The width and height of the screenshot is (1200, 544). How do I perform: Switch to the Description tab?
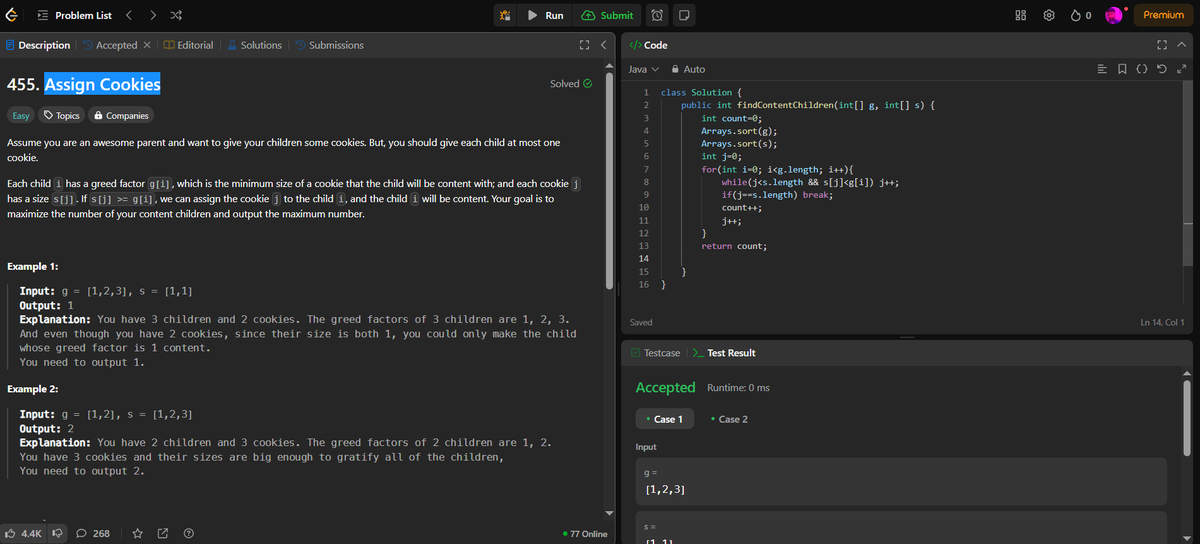(38, 45)
